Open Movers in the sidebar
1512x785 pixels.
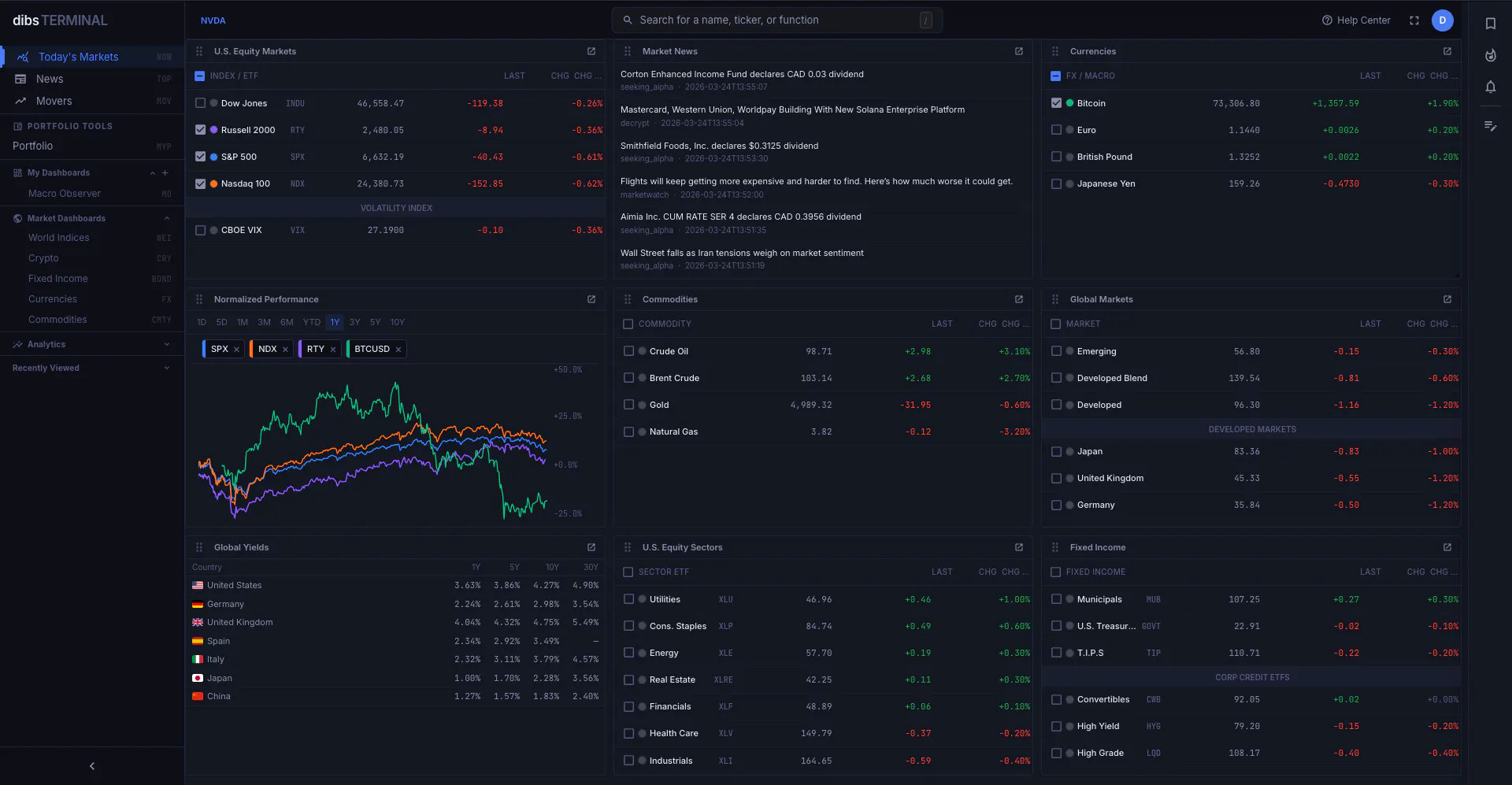(x=54, y=101)
